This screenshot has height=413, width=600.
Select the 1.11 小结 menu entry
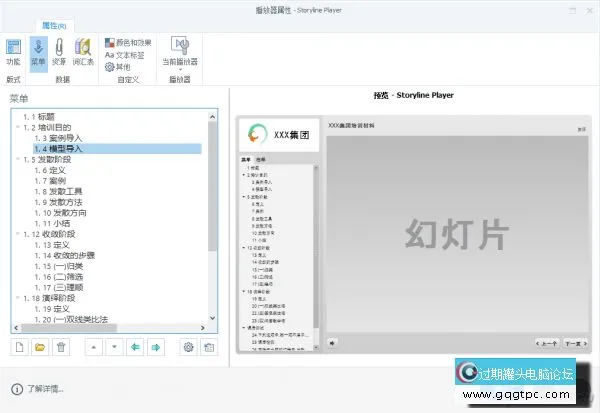(52, 224)
